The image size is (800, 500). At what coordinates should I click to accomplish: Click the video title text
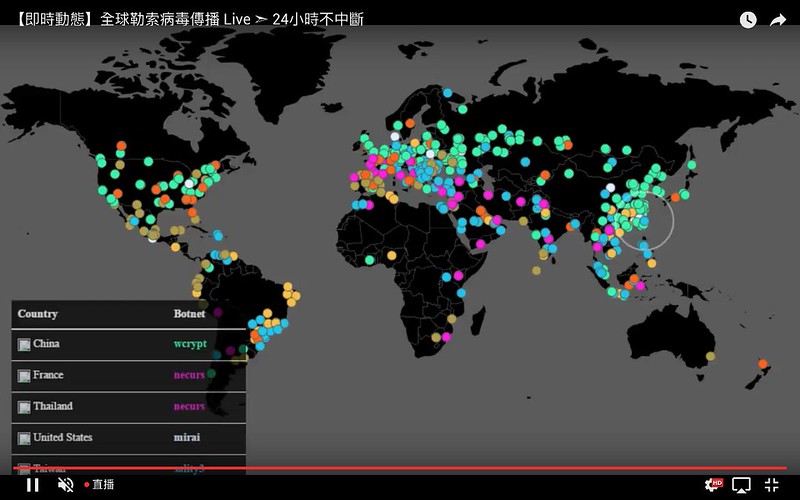[189, 19]
